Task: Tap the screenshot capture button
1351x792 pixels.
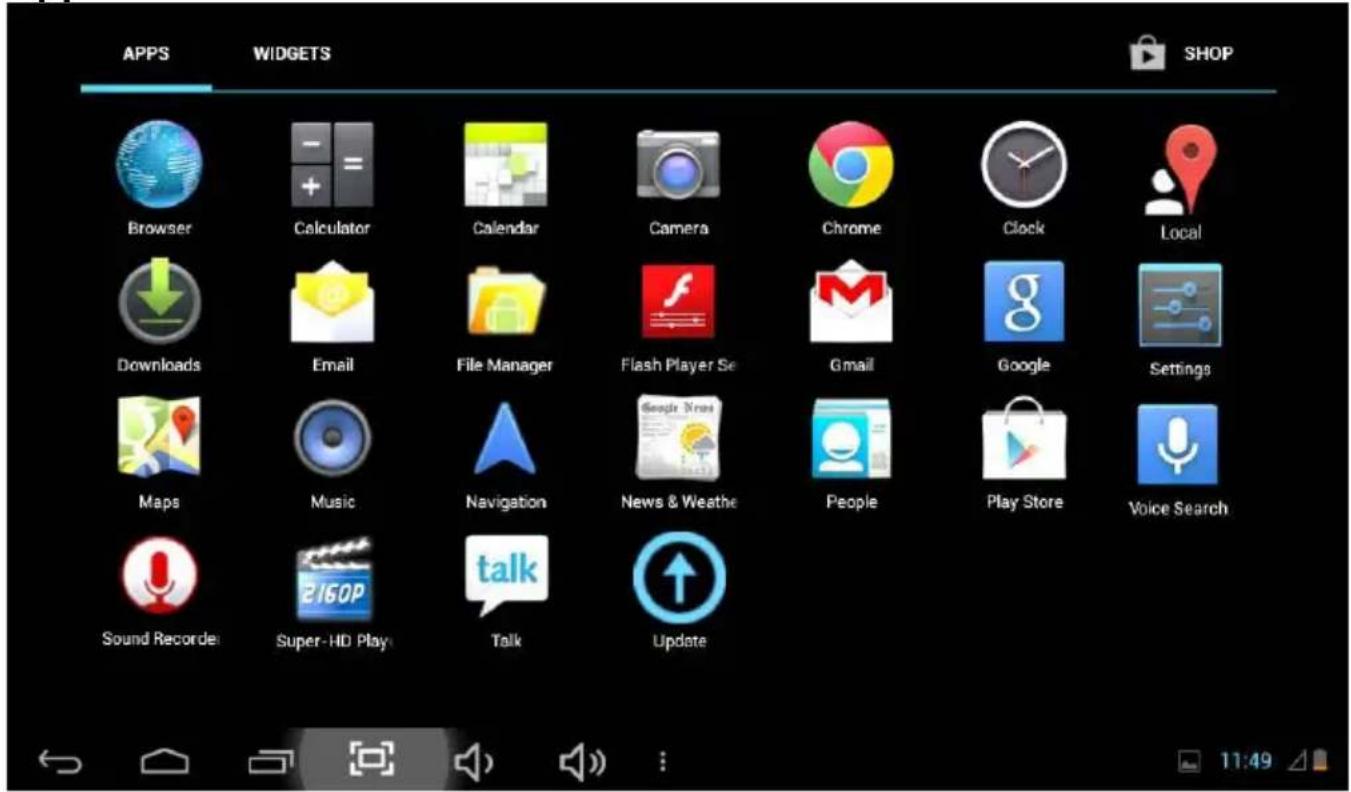Action: 372,759
